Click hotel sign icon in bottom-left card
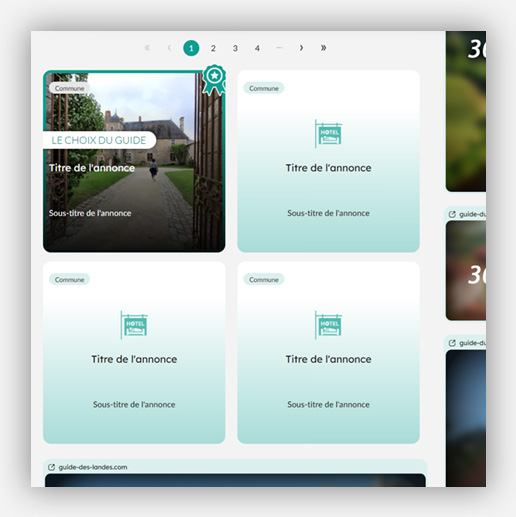516x517 pixels. tap(134, 325)
